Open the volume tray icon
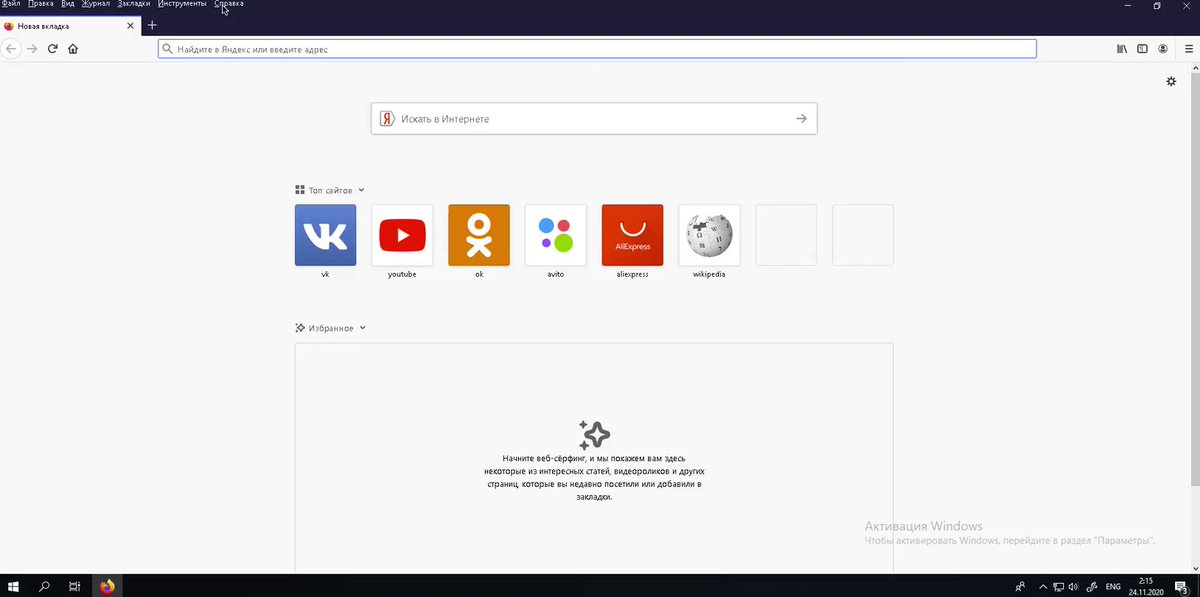1200x597 pixels. click(x=1073, y=586)
